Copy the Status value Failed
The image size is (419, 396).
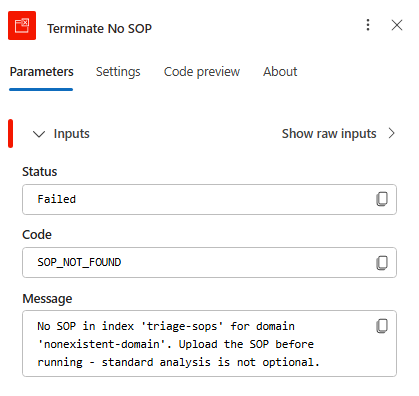point(382,199)
